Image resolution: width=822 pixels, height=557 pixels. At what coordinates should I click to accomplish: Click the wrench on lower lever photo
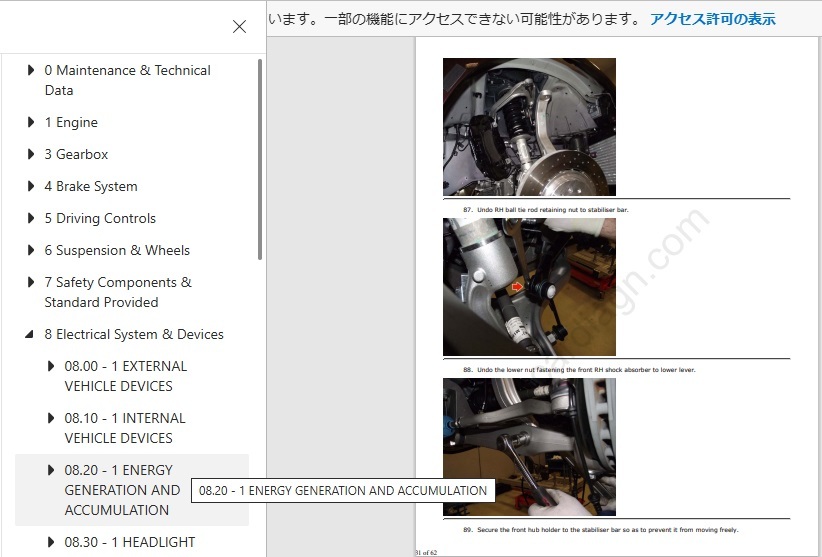coord(529,447)
